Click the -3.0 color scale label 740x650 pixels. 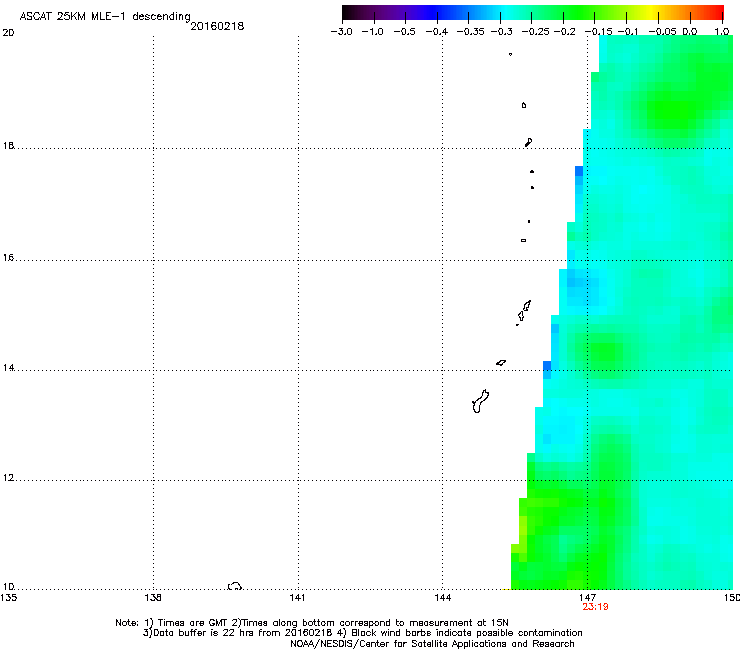click(x=341, y=32)
